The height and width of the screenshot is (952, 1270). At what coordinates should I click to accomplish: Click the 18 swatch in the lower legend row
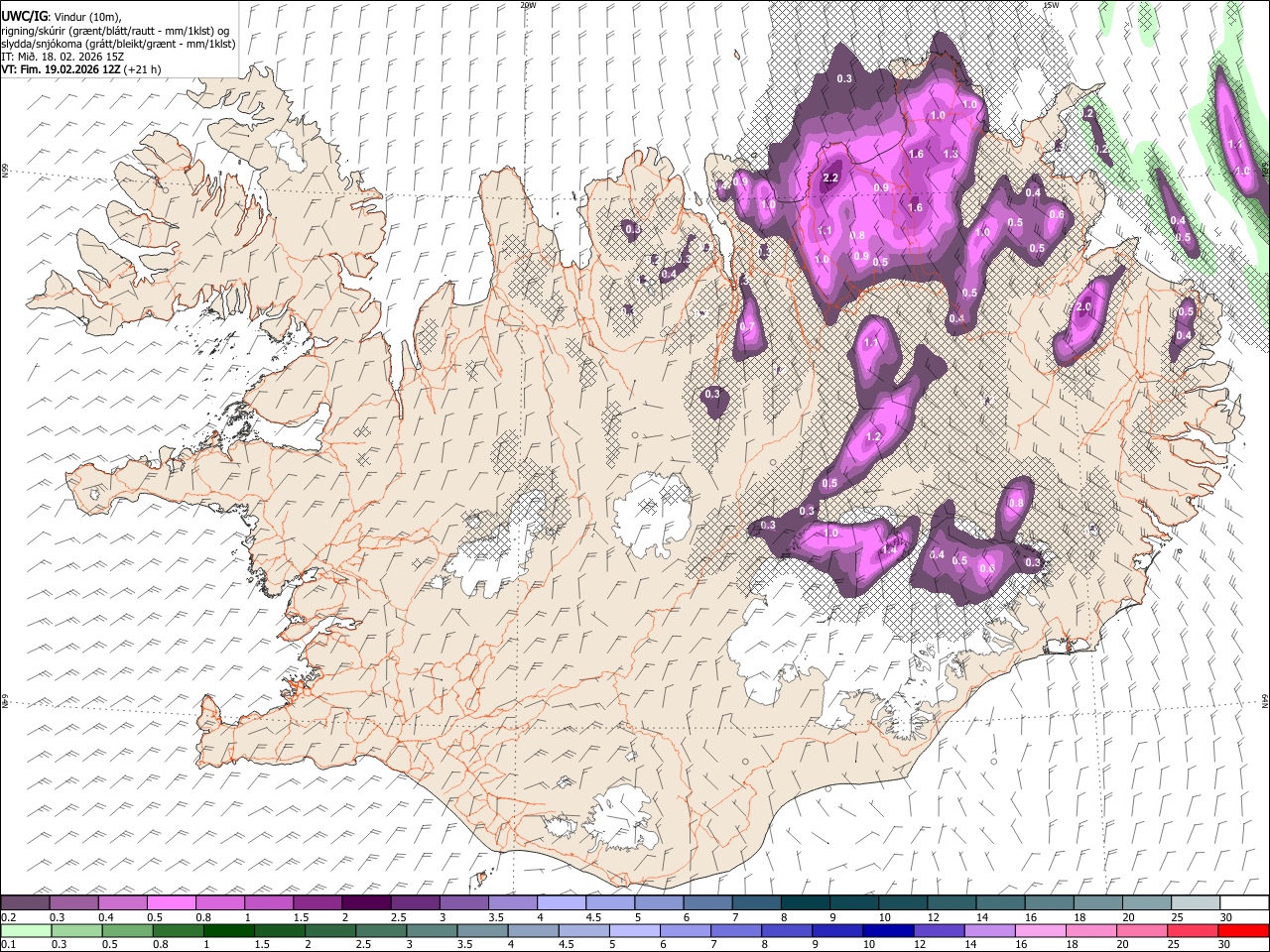[x=1089, y=930]
